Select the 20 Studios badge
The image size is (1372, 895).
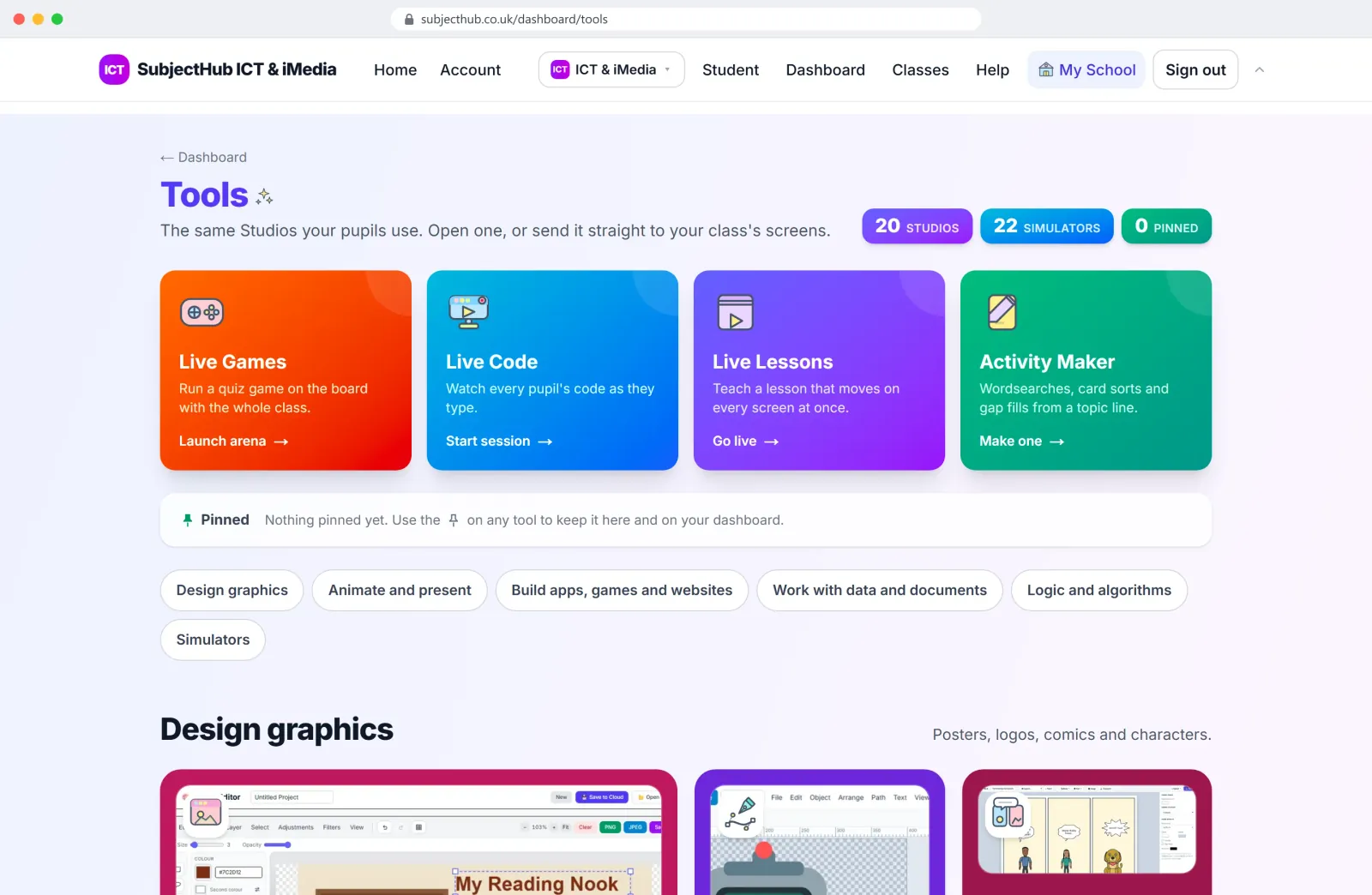tap(918, 226)
